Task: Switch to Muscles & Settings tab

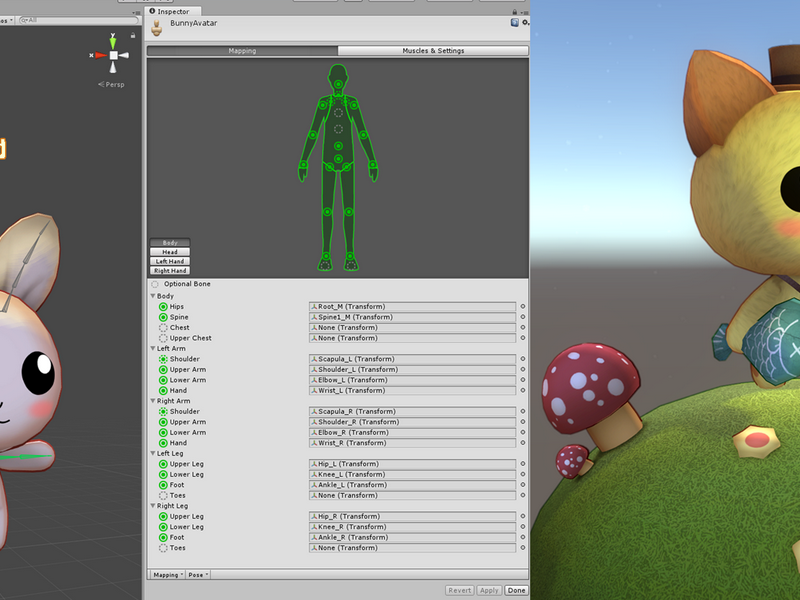Action: [433, 51]
